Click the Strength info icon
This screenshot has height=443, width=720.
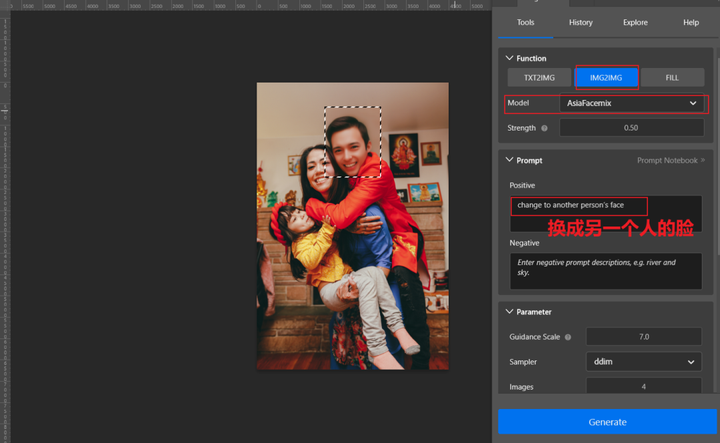coord(544,128)
